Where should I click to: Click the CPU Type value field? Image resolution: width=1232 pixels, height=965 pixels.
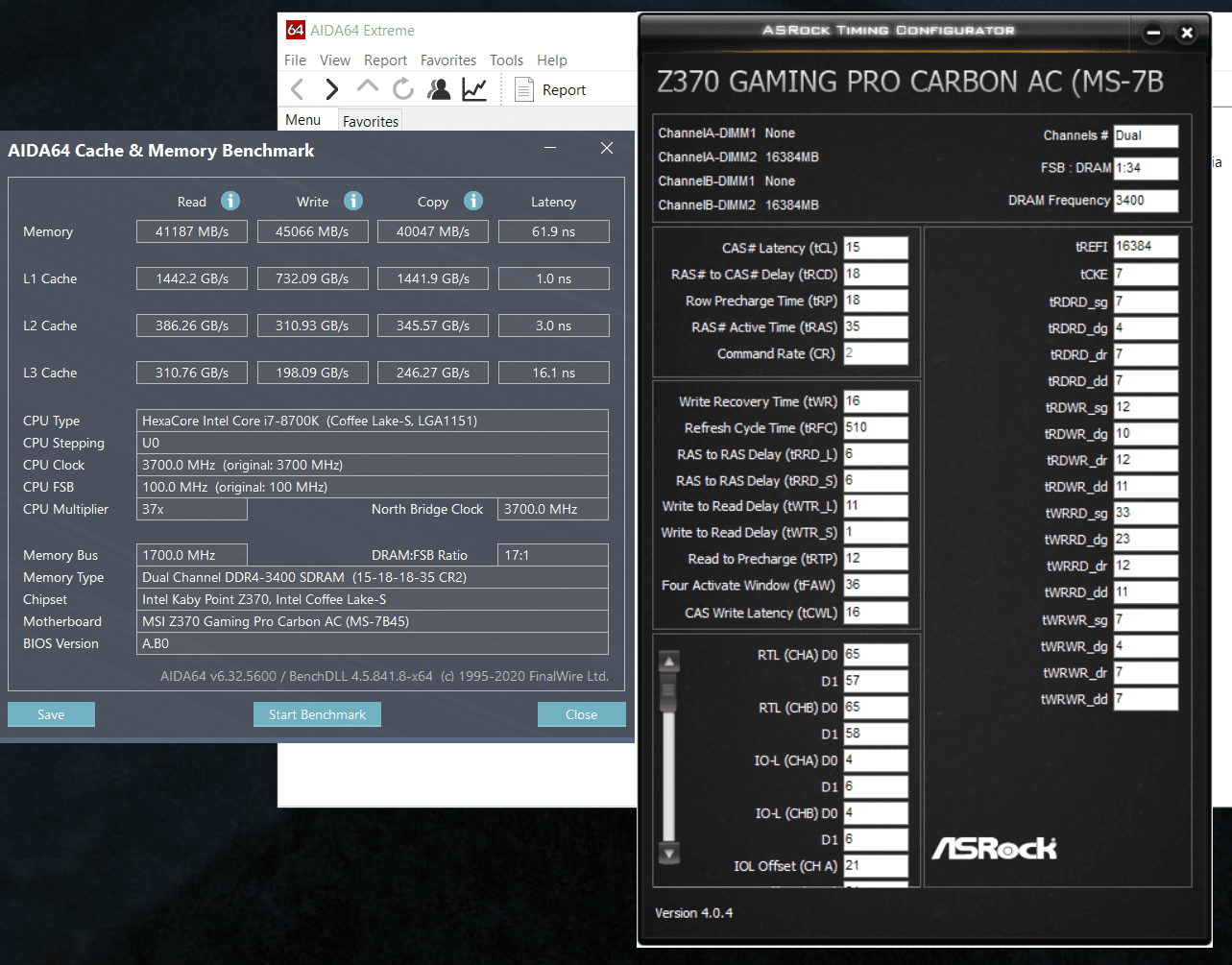[x=373, y=421]
